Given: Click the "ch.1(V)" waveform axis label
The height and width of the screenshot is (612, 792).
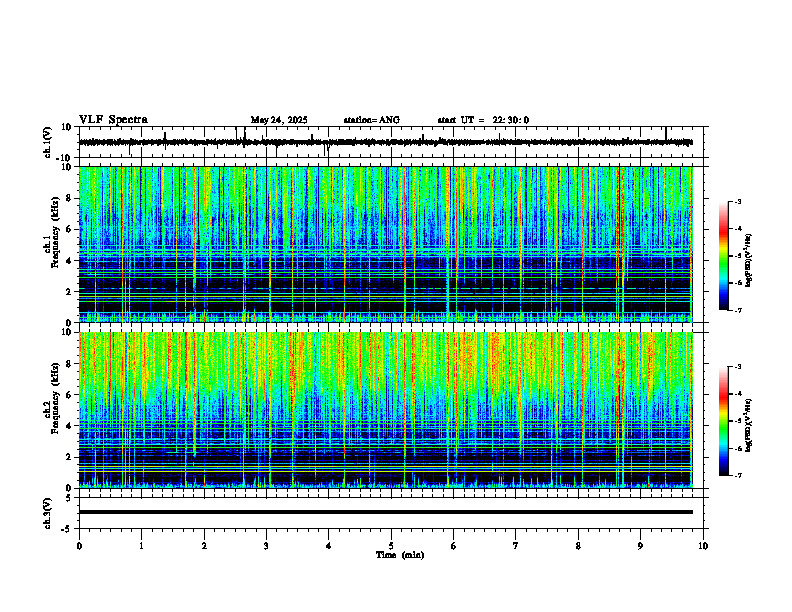Looking at the screenshot, I should [x=48, y=142].
